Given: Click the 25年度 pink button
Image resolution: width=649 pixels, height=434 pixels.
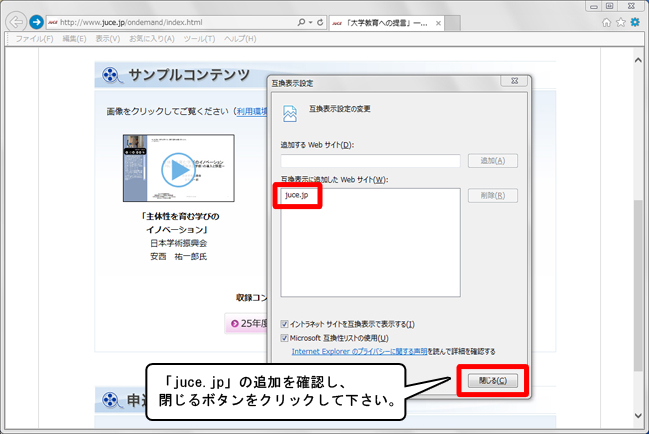Looking at the screenshot, I should (247, 323).
